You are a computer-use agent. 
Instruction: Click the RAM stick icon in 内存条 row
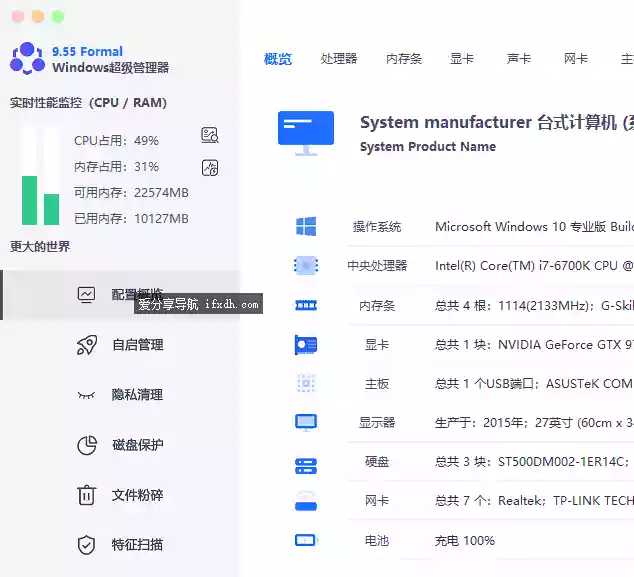pos(306,305)
